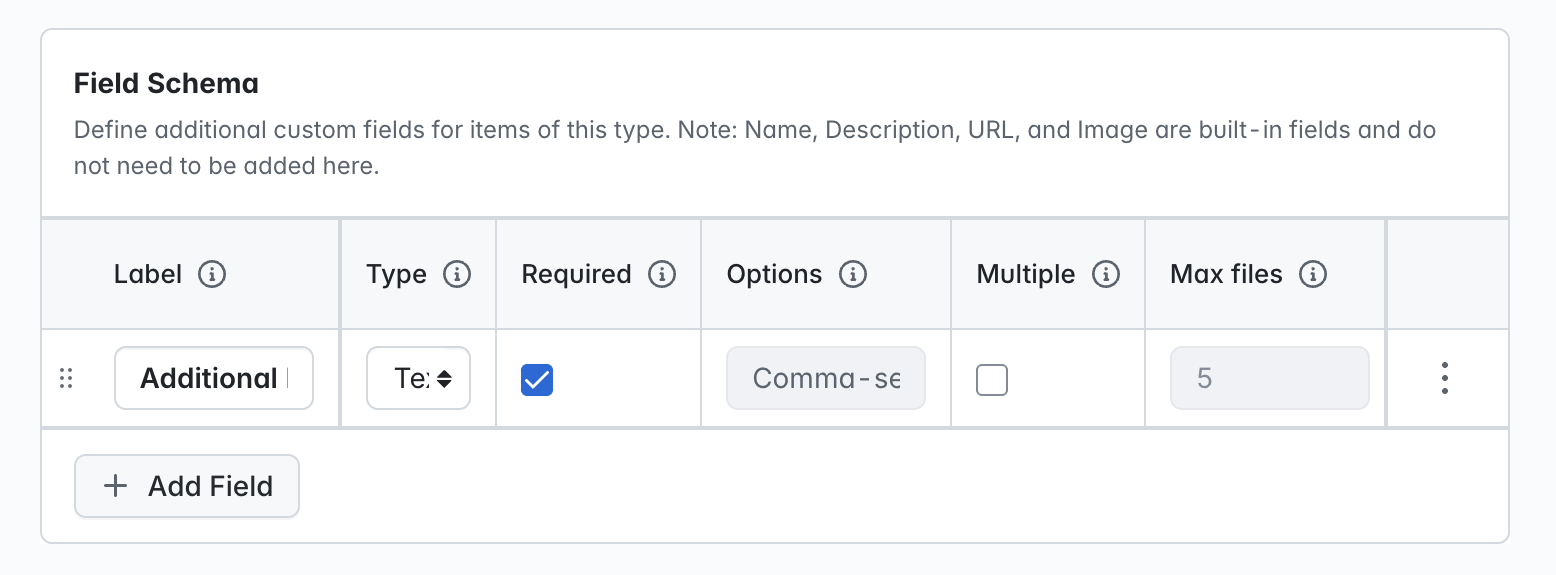Image resolution: width=1556 pixels, height=575 pixels.
Task: Click the Type column header text
Action: tap(397, 275)
